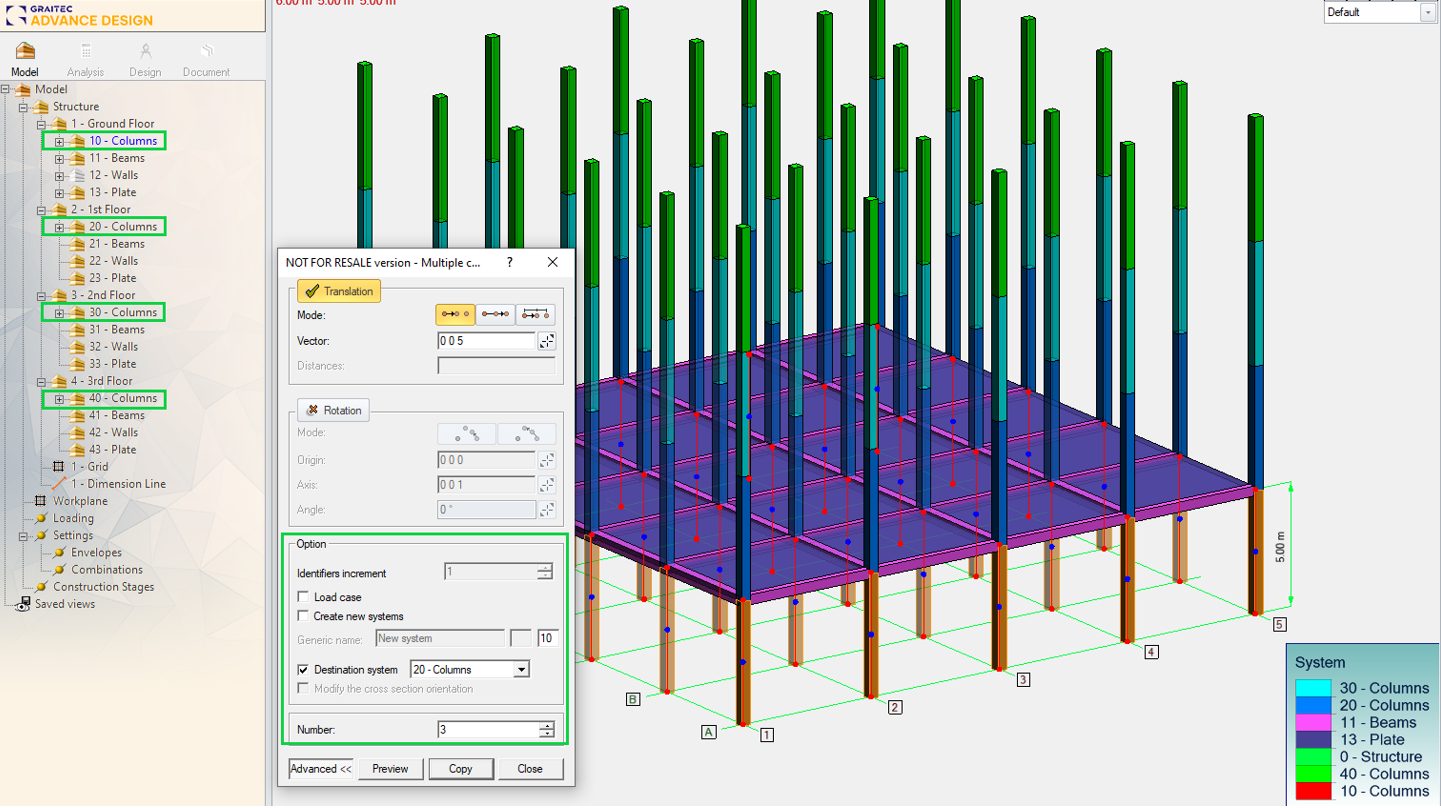Screen dimensions: 1441x808
Task: Click the 21 - Beams folder icon
Action: [77, 244]
